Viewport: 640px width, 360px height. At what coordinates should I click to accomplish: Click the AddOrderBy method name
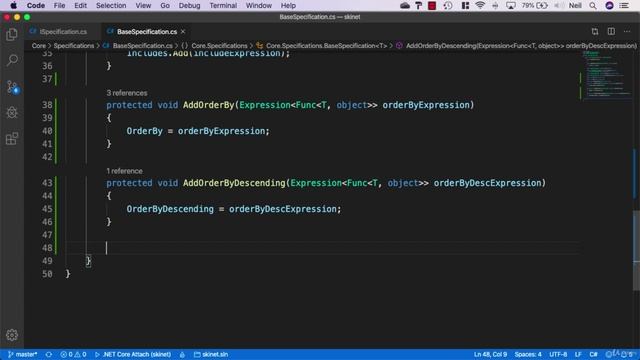pos(209,105)
